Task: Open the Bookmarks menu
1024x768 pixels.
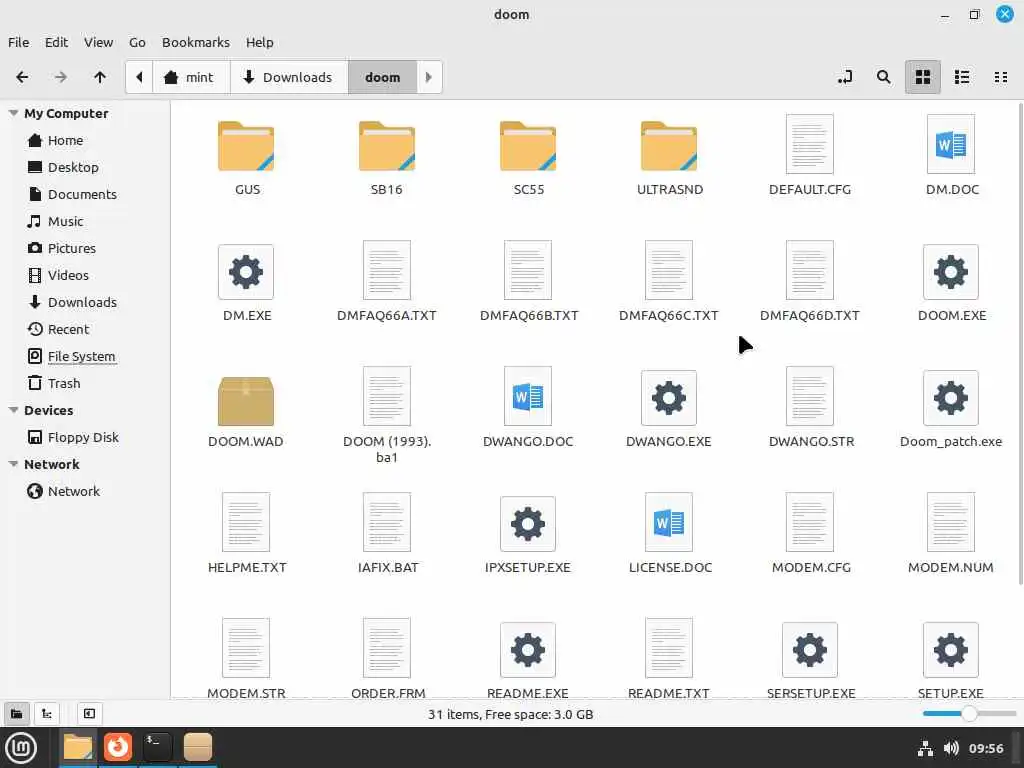Action: click(x=196, y=42)
